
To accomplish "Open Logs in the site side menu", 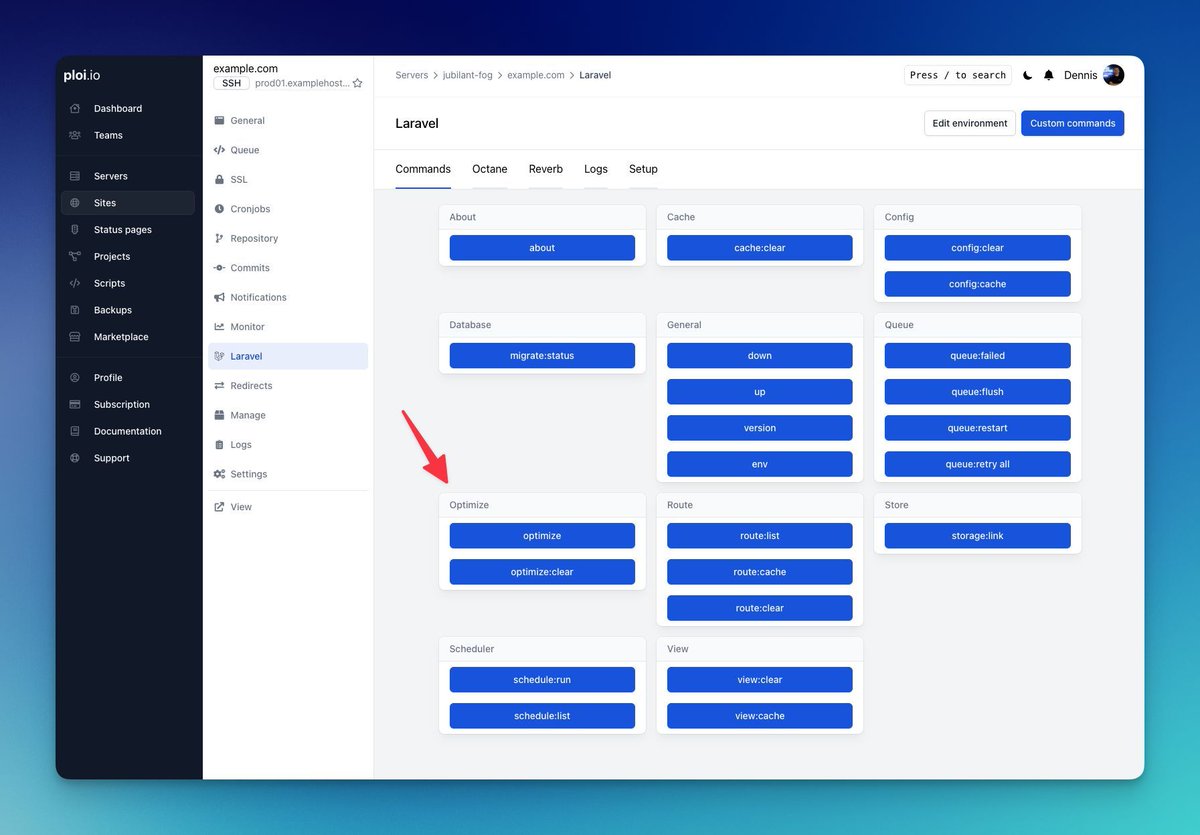I will [288, 445].
